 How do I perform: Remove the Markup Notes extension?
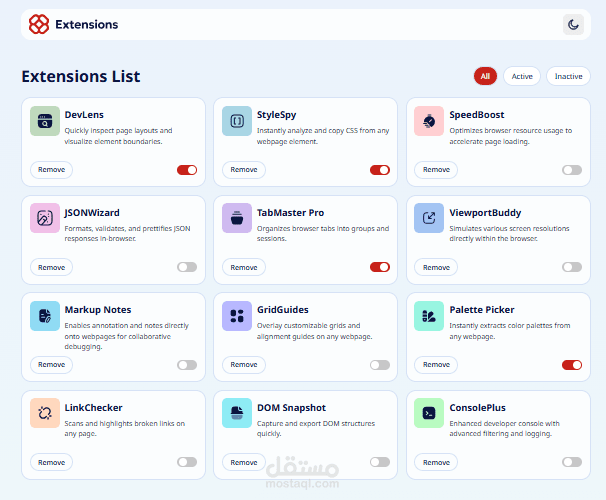pyautogui.click(x=51, y=364)
